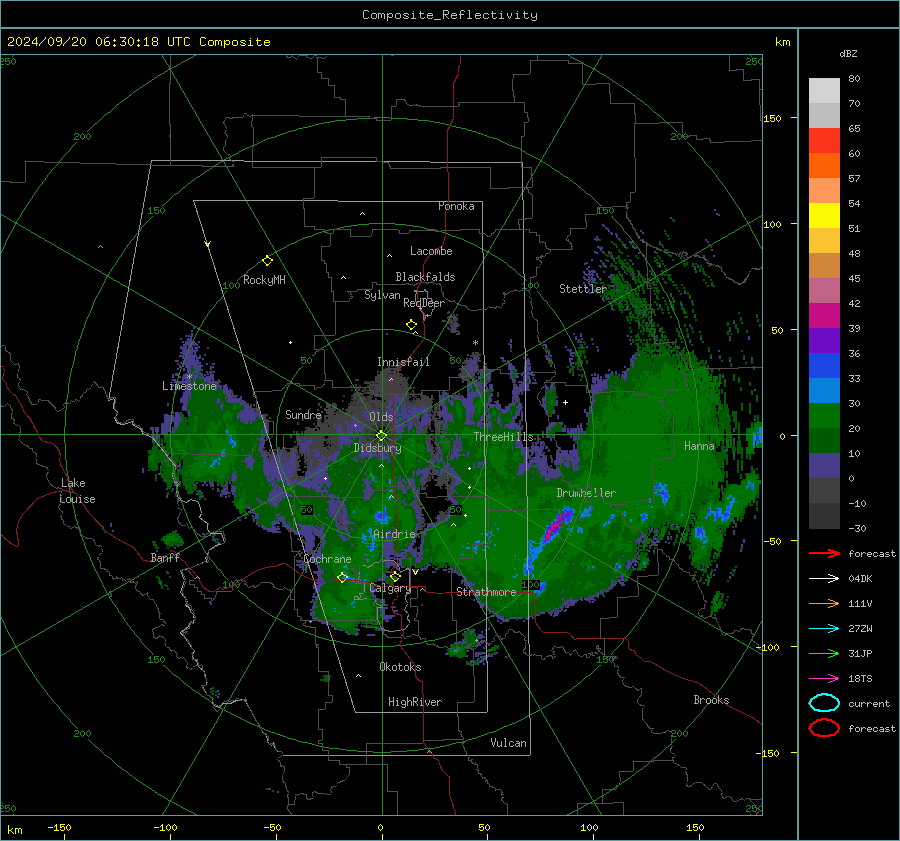The width and height of the screenshot is (900, 841).
Task: Click the 80 dBZ light gray swatch
Action: click(x=824, y=91)
